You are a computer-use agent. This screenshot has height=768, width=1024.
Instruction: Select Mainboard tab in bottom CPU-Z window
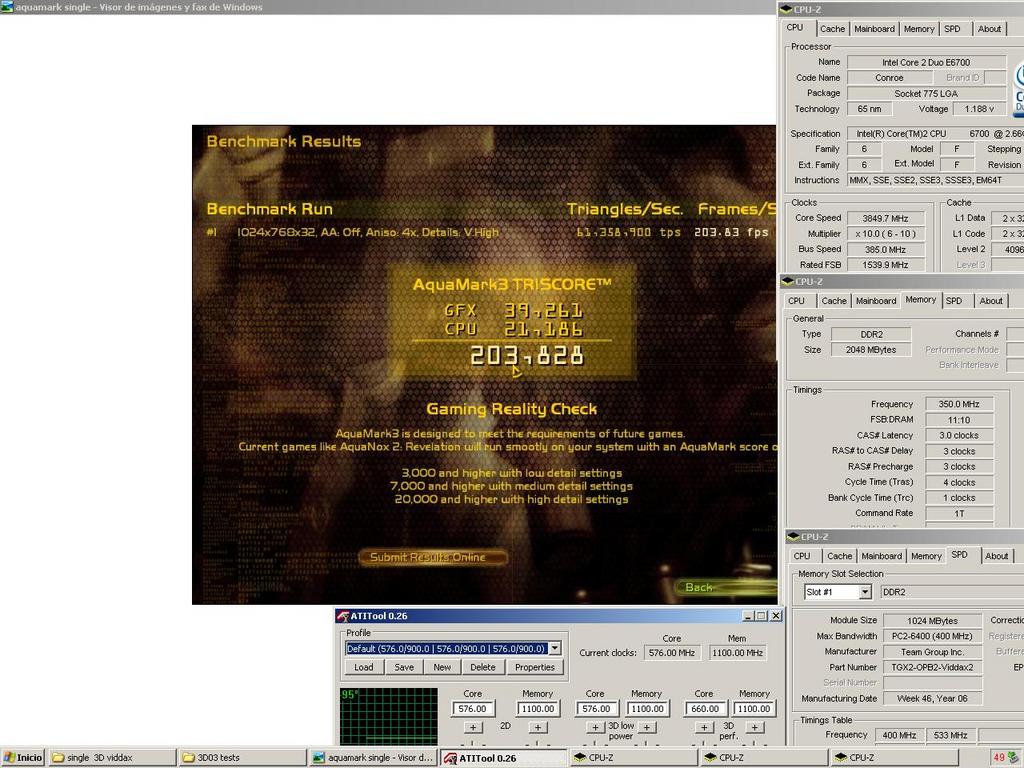(881, 556)
